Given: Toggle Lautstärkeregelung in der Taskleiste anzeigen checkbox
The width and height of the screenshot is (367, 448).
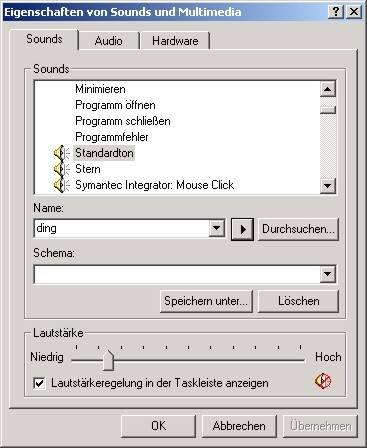Looking at the screenshot, I should coord(39,383).
